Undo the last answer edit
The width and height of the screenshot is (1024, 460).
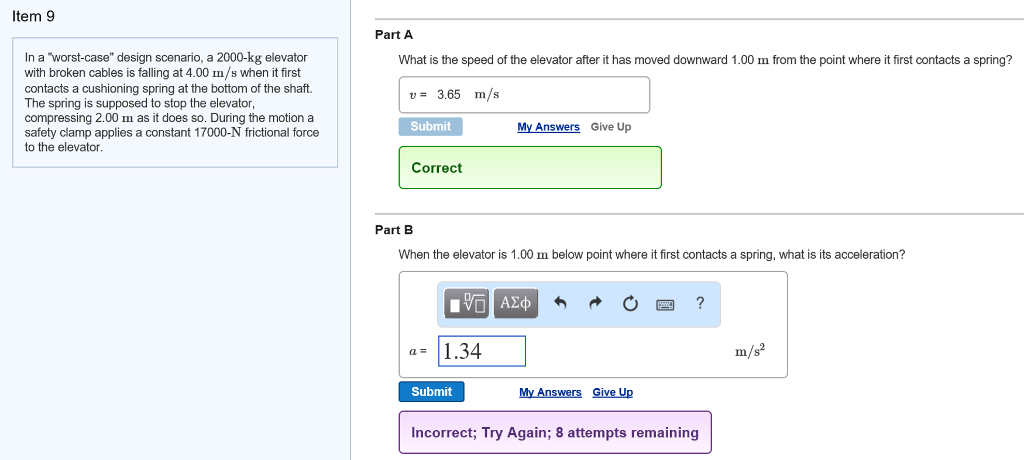pos(561,303)
